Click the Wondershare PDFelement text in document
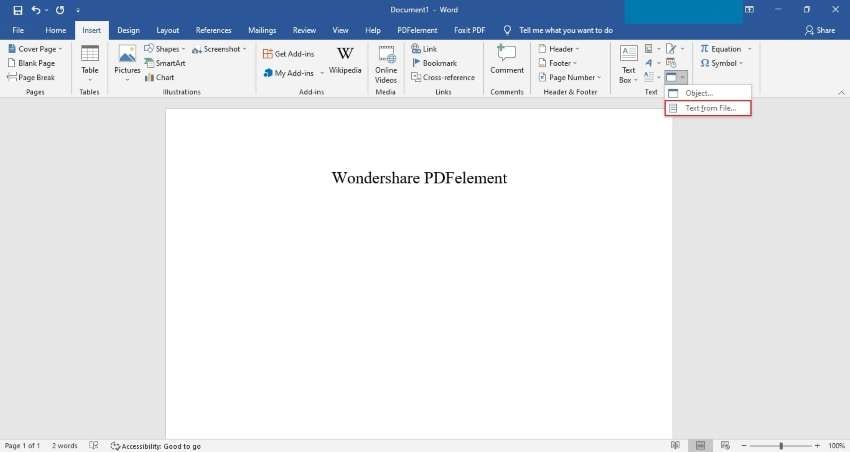Screen dimensions: 850x452 [419, 178]
